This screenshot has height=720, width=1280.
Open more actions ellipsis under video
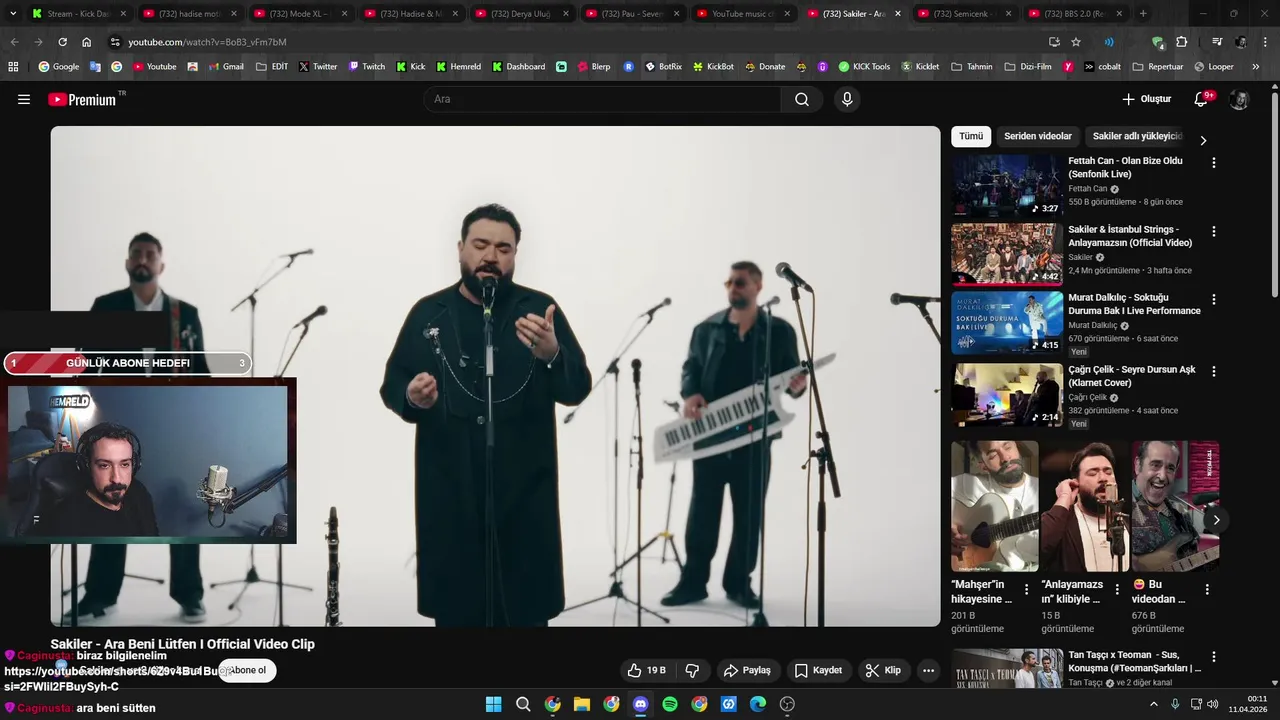click(x=928, y=670)
